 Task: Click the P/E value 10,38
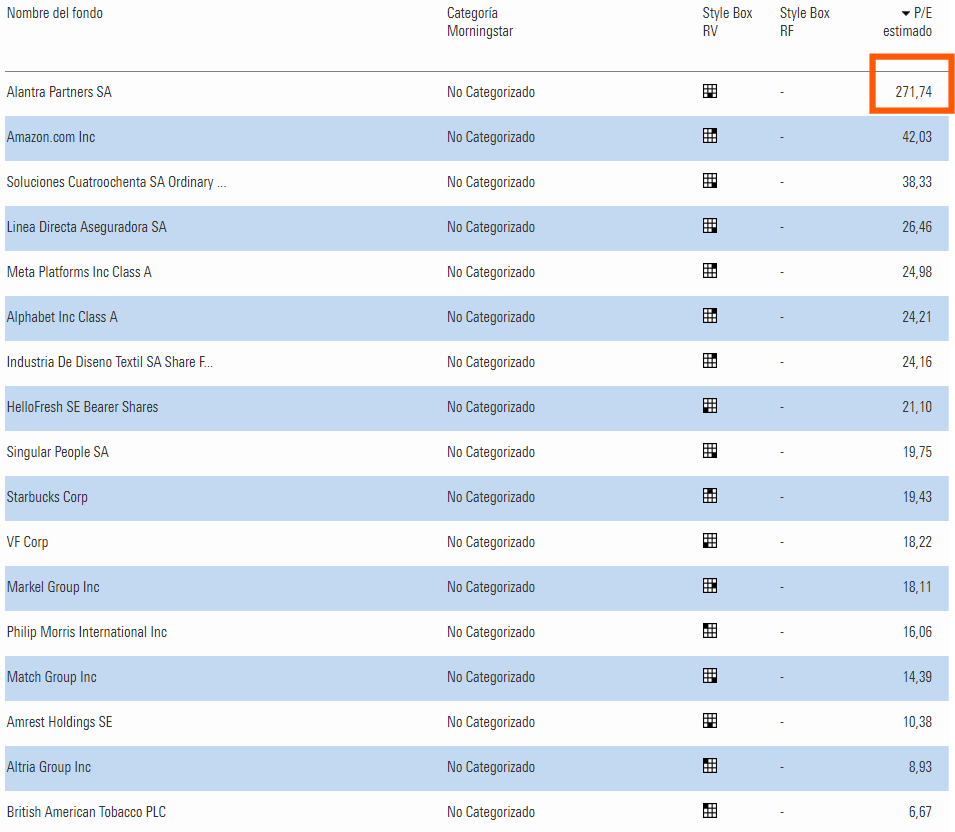(x=917, y=723)
